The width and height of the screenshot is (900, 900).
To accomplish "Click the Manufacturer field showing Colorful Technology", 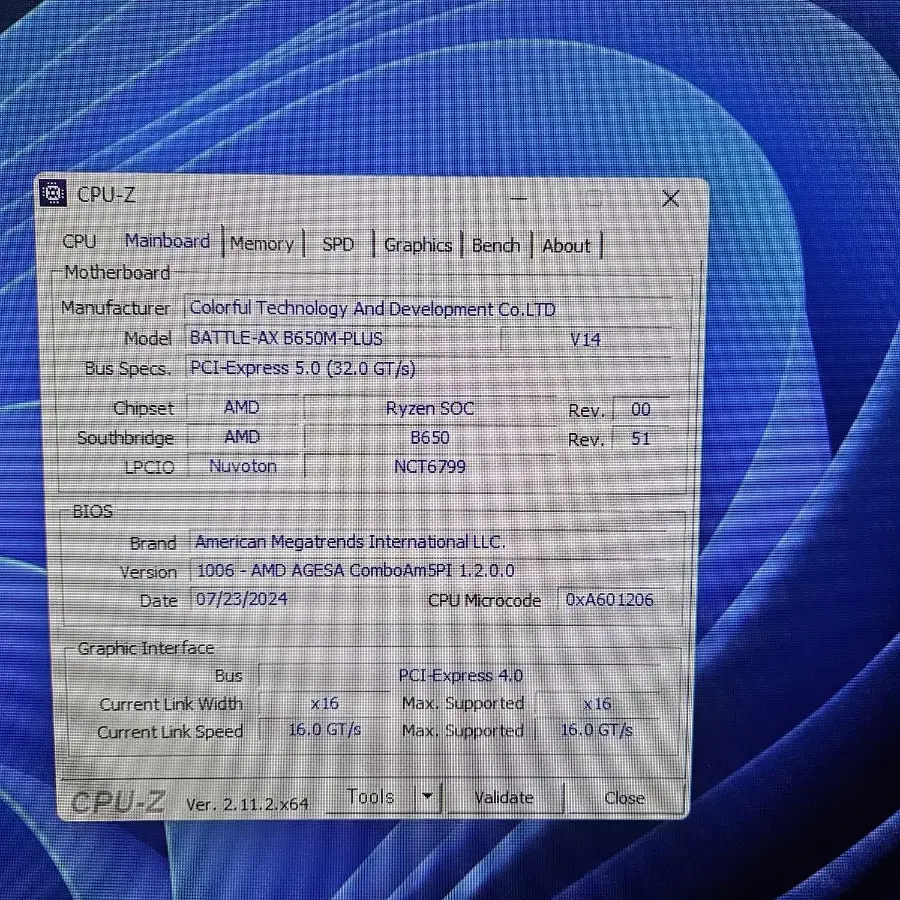I will click(428, 309).
